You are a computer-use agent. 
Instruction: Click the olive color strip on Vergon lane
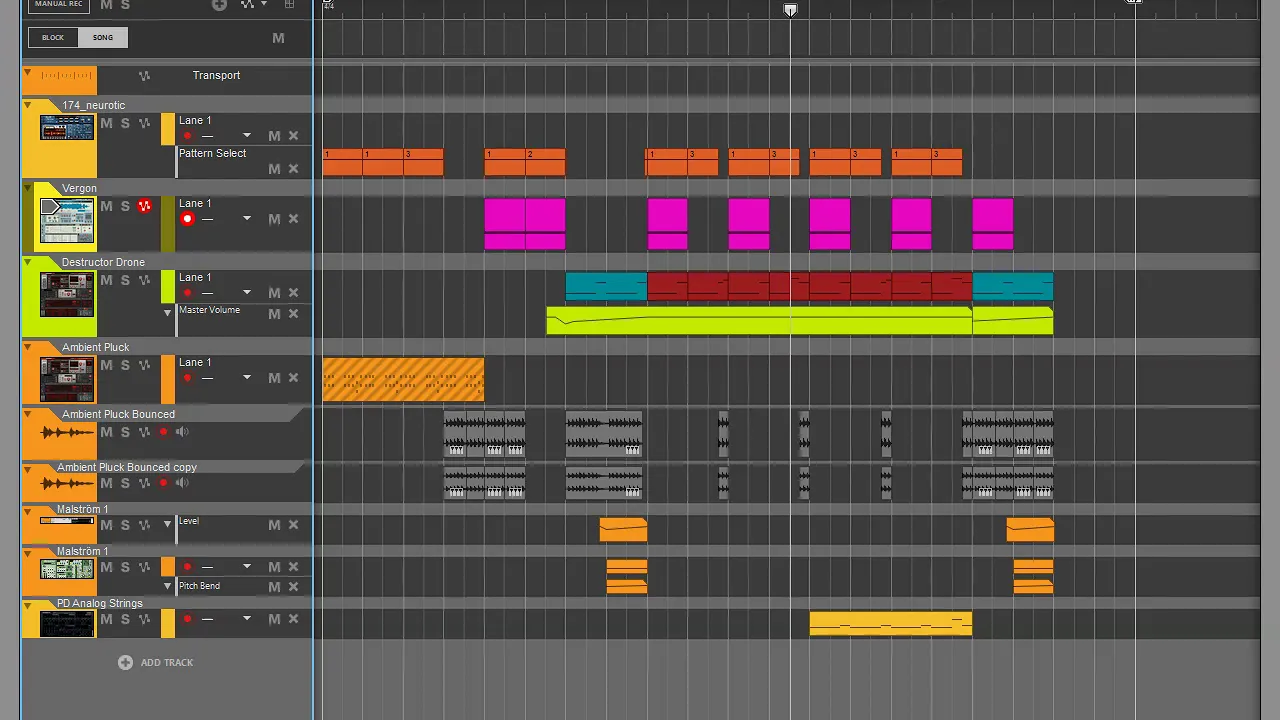point(168,224)
